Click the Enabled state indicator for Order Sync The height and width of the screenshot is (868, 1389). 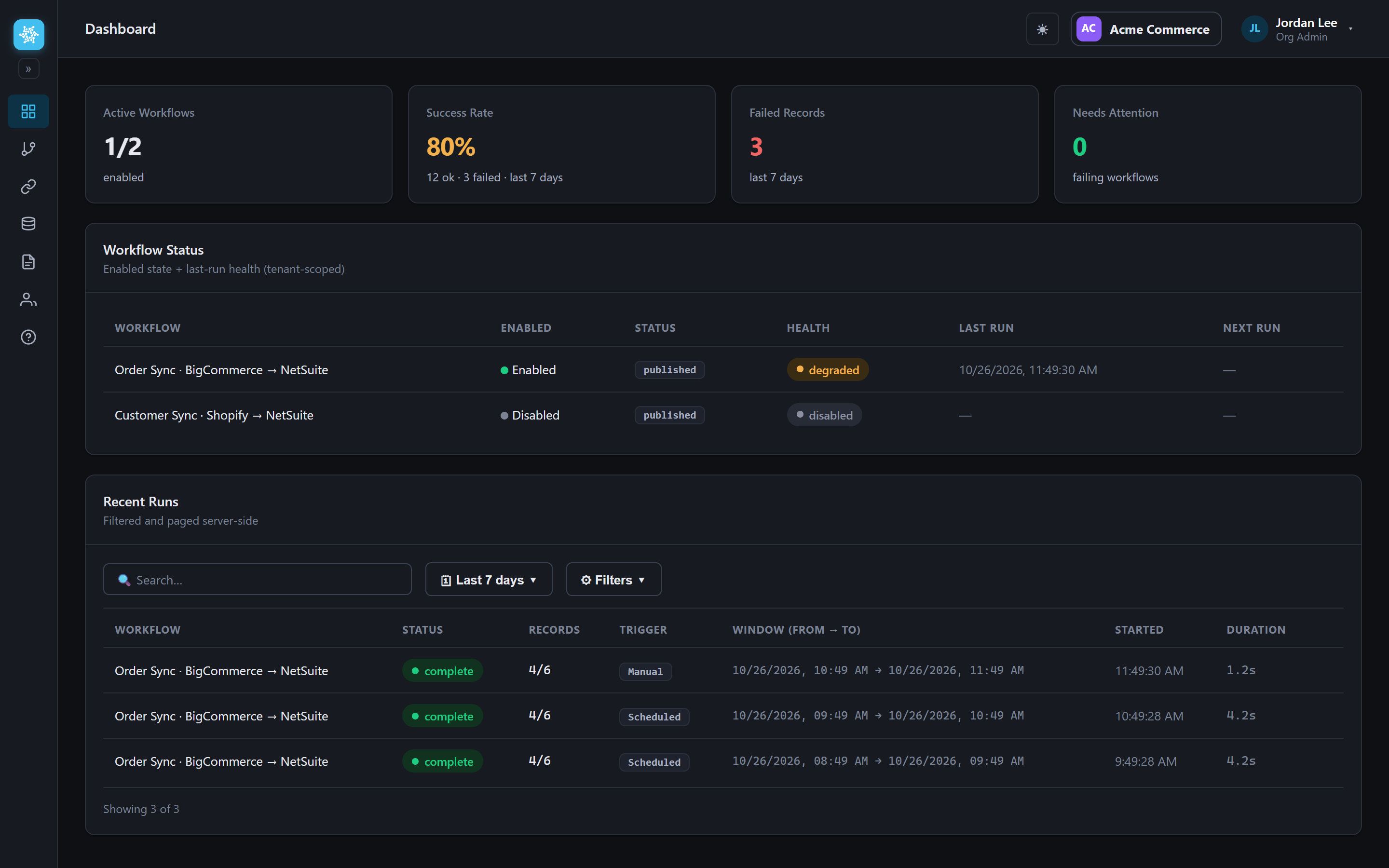(x=528, y=370)
